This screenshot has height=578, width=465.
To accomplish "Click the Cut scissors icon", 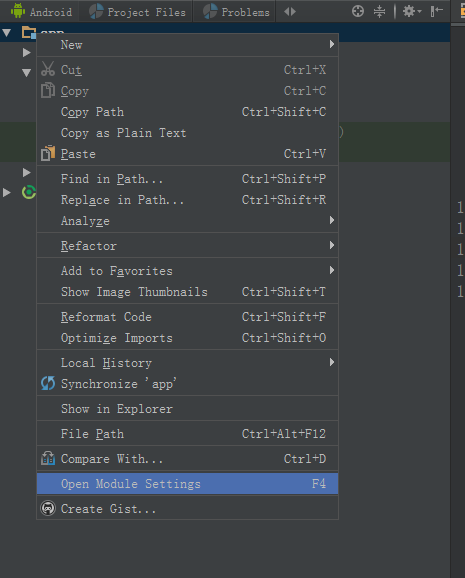I will 48,69.
